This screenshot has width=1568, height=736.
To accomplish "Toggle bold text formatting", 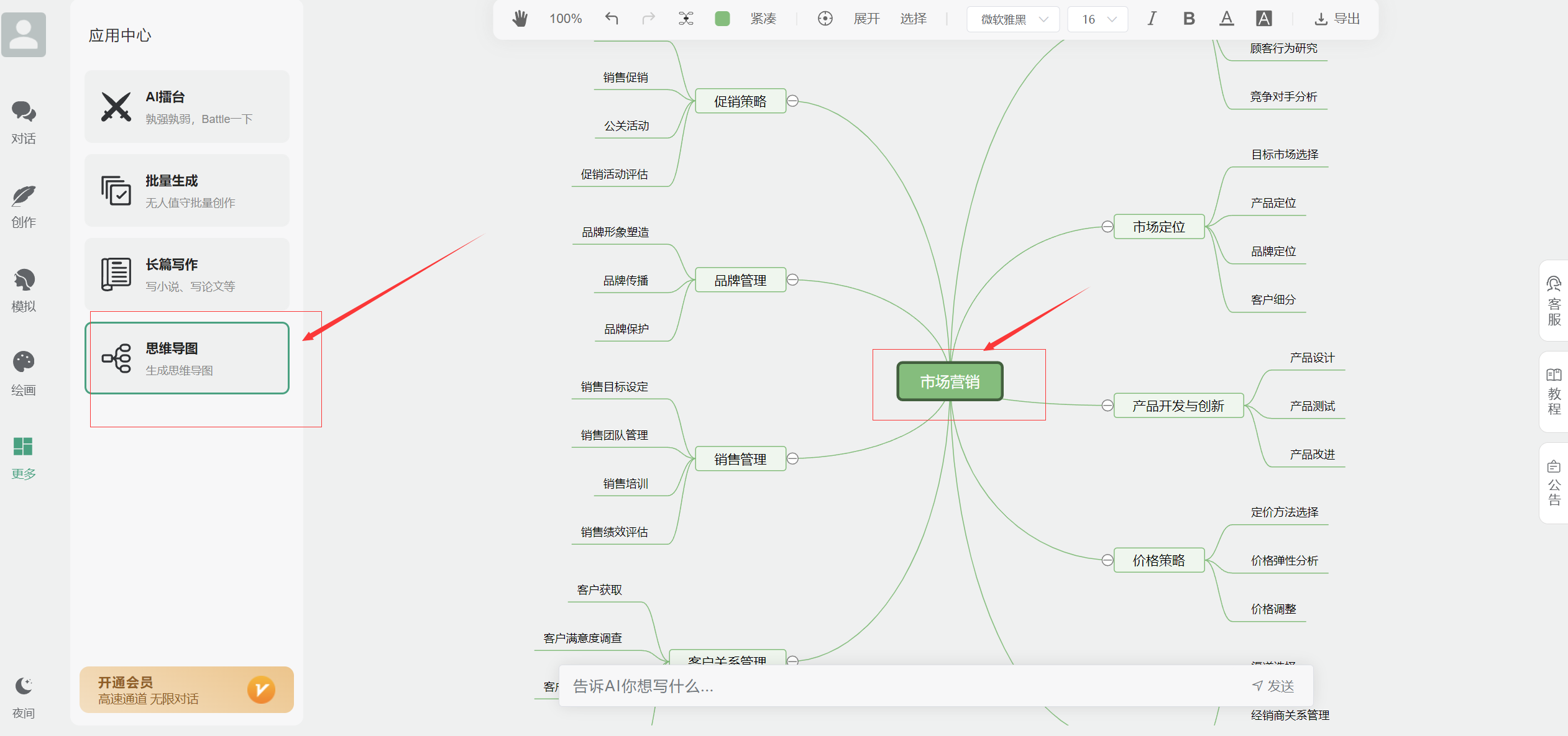I will 1189,19.
